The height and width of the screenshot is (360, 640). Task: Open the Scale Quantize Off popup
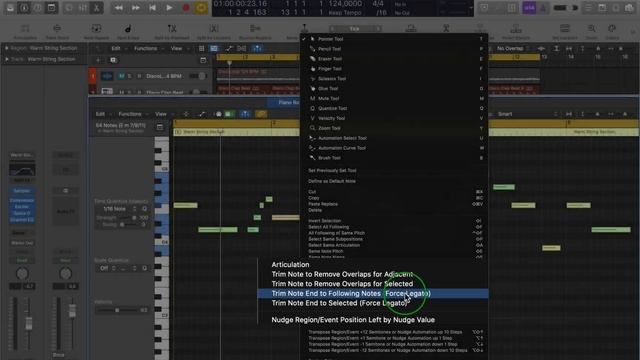(x=107, y=268)
